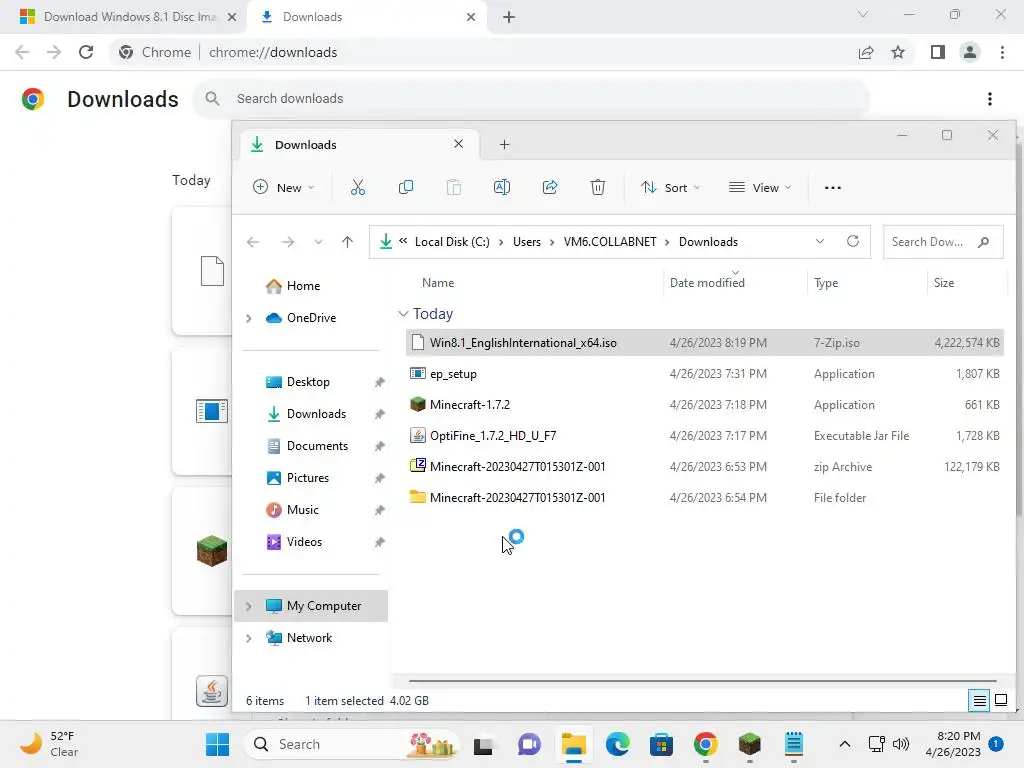This screenshot has width=1024, height=768.
Task: Select Home in navigation pane
Action: (x=303, y=286)
